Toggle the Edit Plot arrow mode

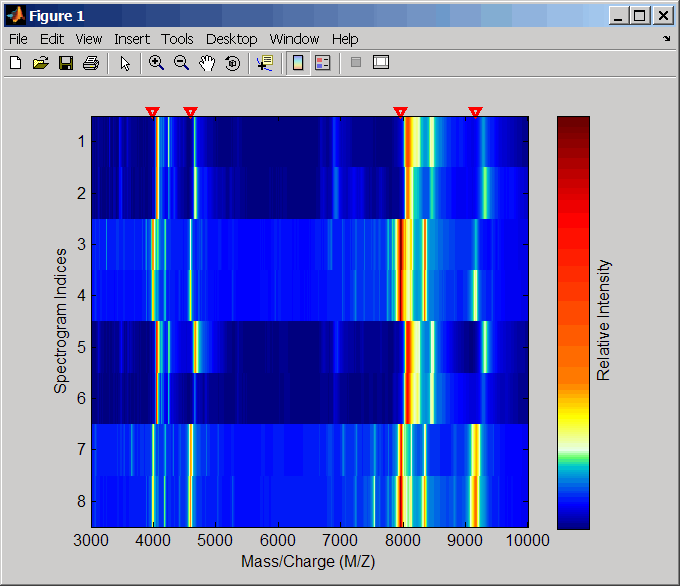(x=125, y=63)
